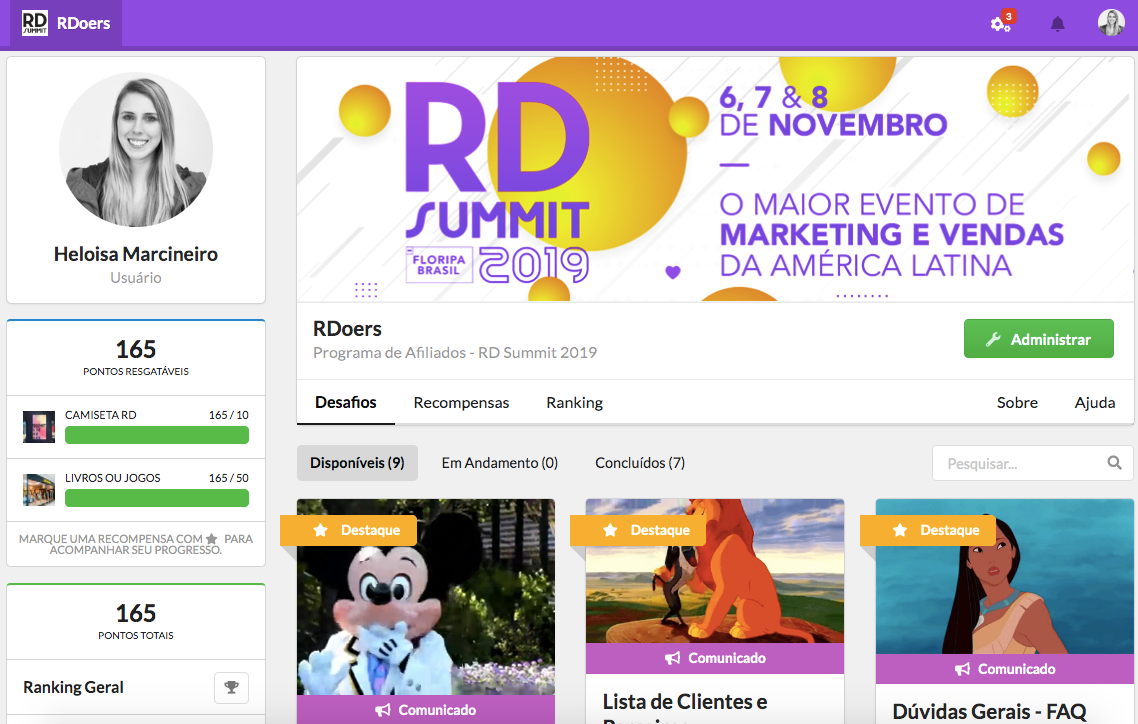This screenshot has height=724, width=1138.
Task: Click Destaque star on Mickey card
Action: (x=320, y=530)
